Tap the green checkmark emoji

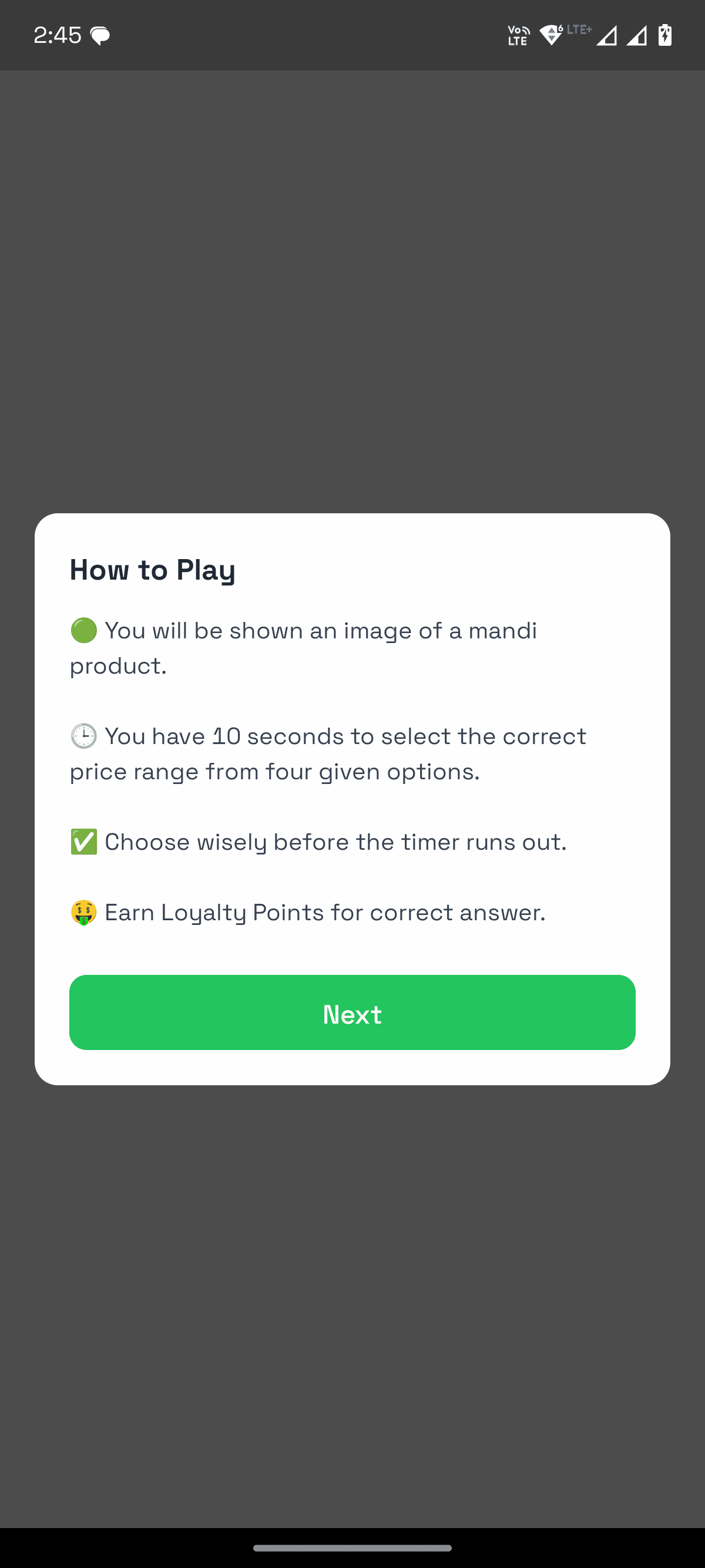coord(83,843)
